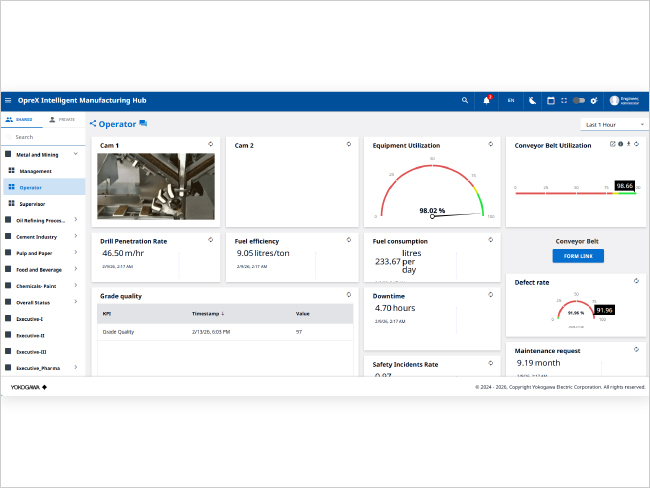Collapse the Metal and Mining group
Screen dimensions: 650x488
click(75, 154)
